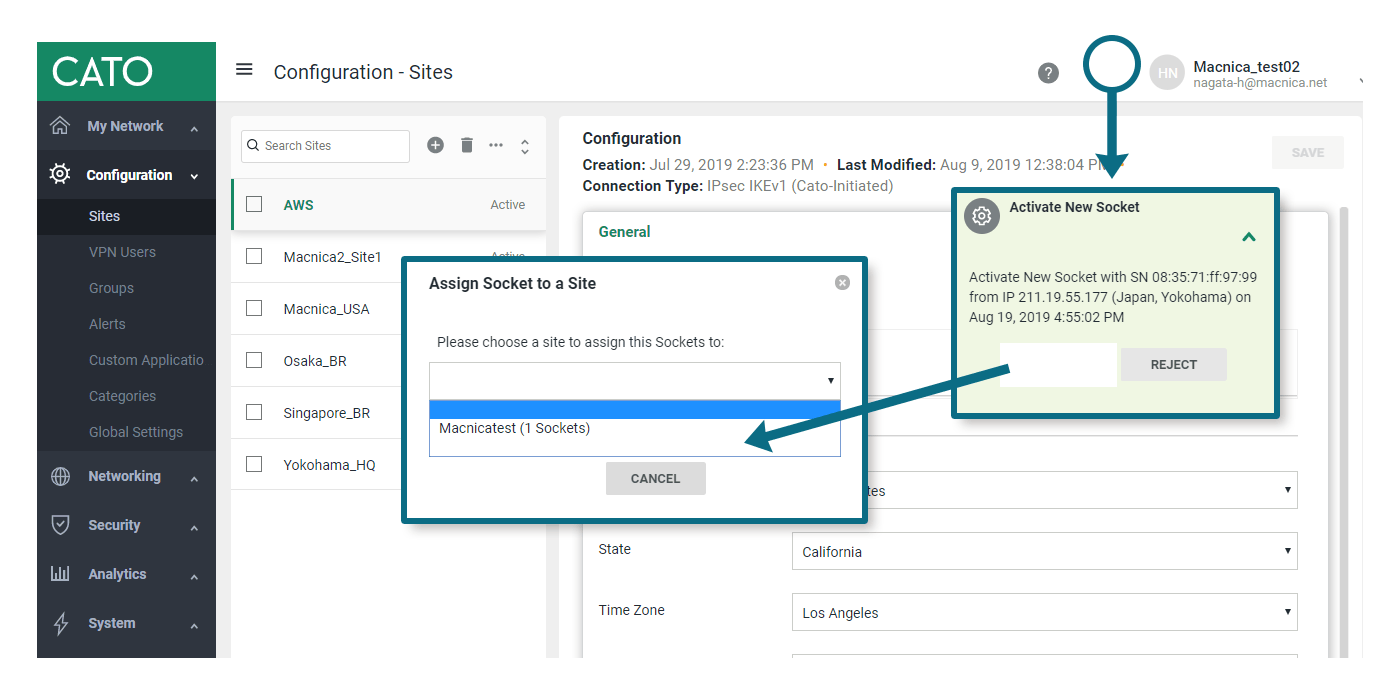Click the SAVE button
The width and height of the screenshot is (1400, 700).
coord(1308,152)
